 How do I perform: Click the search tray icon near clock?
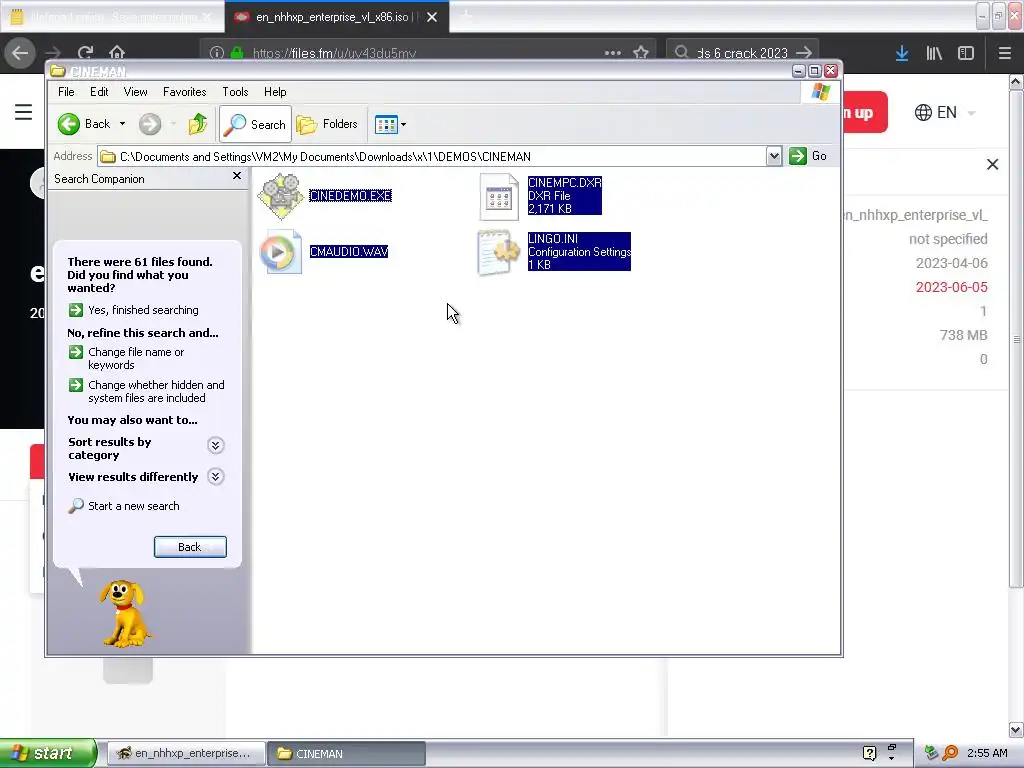950,754
